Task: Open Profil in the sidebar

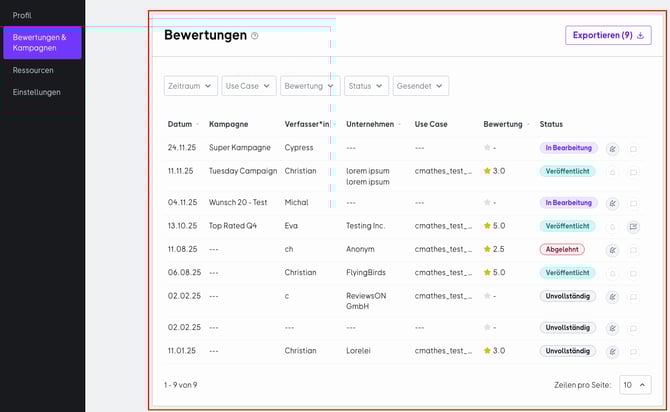Action: coord(22,15)
